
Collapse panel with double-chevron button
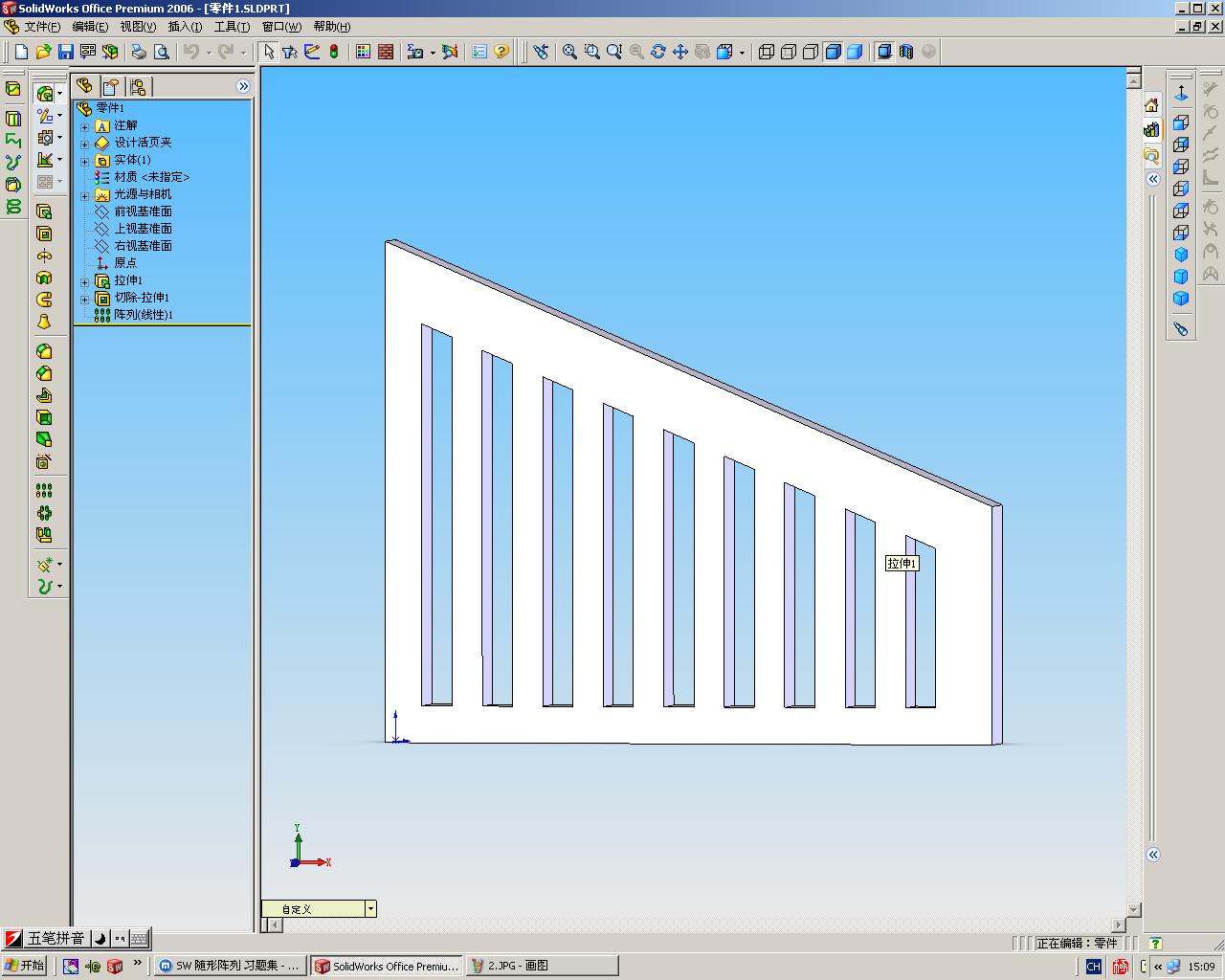click(x=243, y=86)
